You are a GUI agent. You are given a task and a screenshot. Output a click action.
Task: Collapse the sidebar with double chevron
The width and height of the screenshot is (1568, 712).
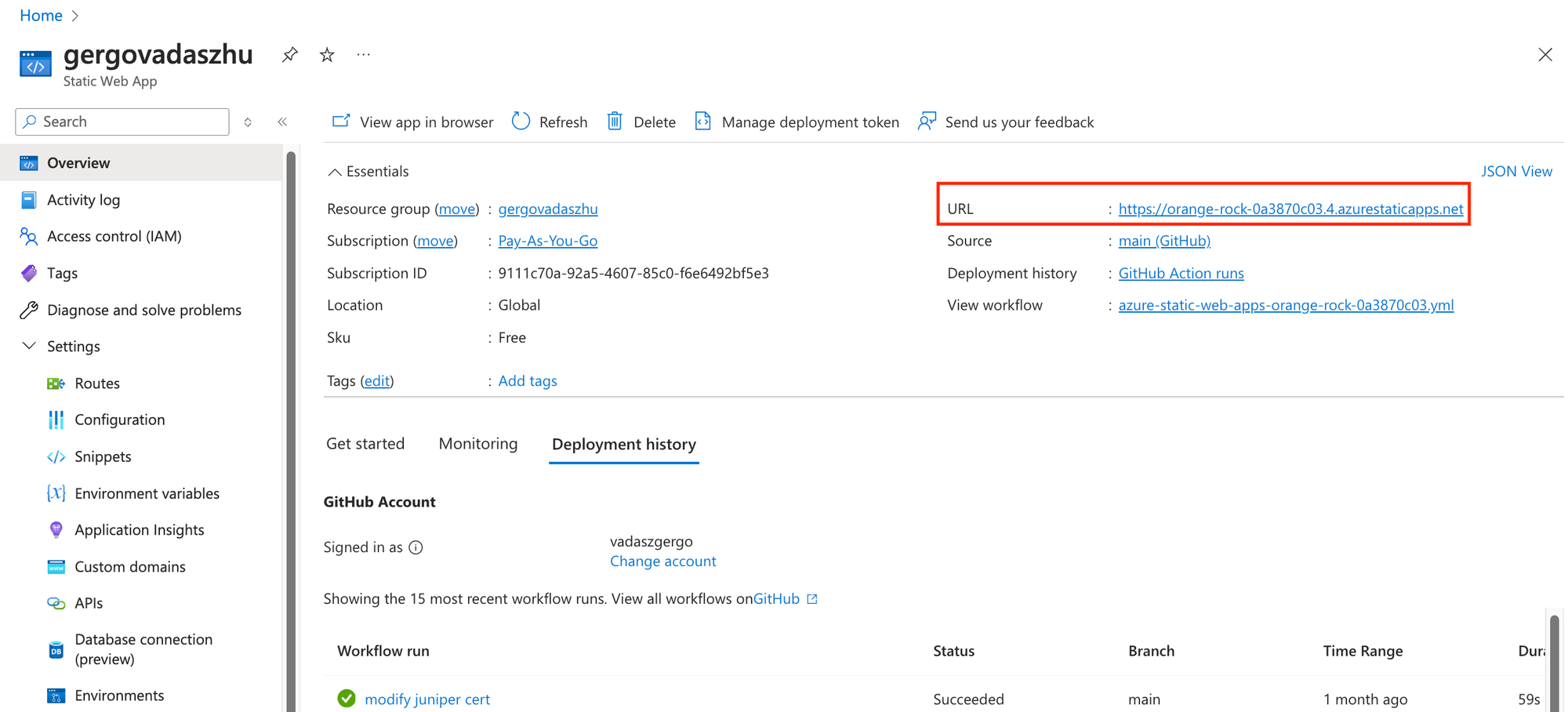pos(282,122)
